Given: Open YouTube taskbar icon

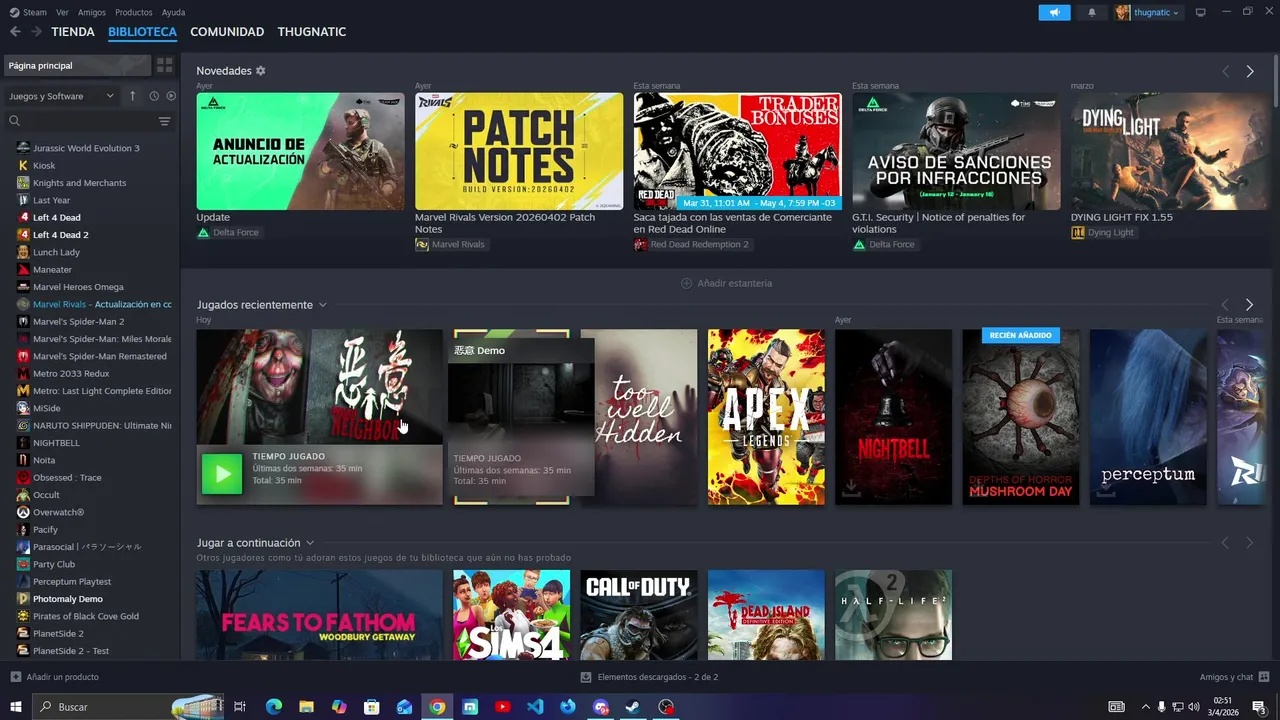Looking at the screenshot, I should click(x=502, y=707).
